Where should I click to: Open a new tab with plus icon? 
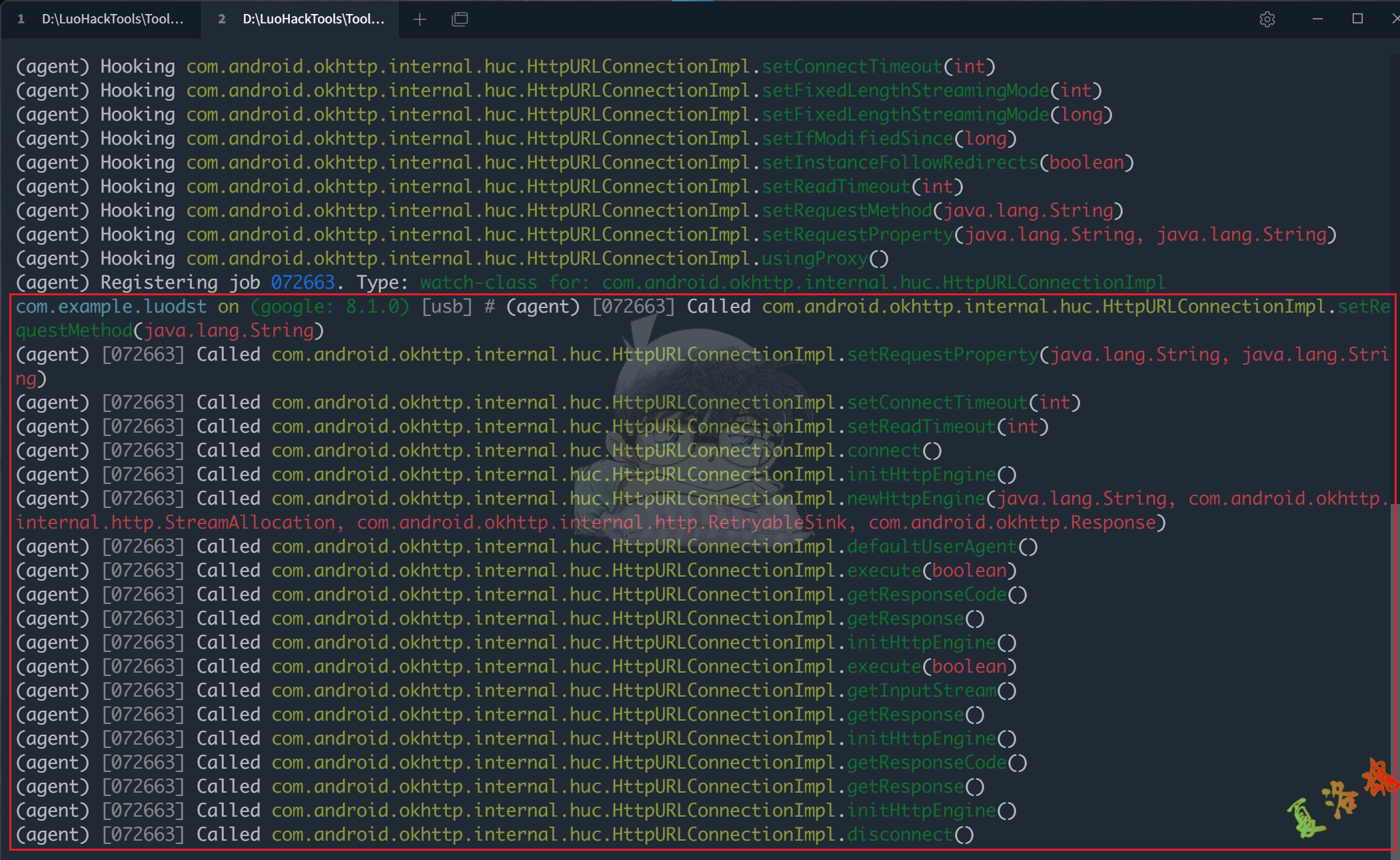[x=420, y=19]
